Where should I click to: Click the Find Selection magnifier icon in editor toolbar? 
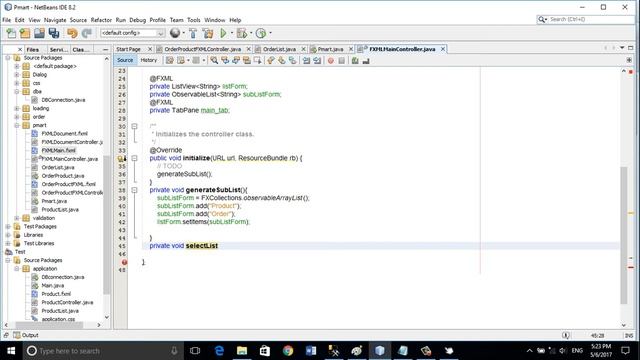click(x=214, y=60)
